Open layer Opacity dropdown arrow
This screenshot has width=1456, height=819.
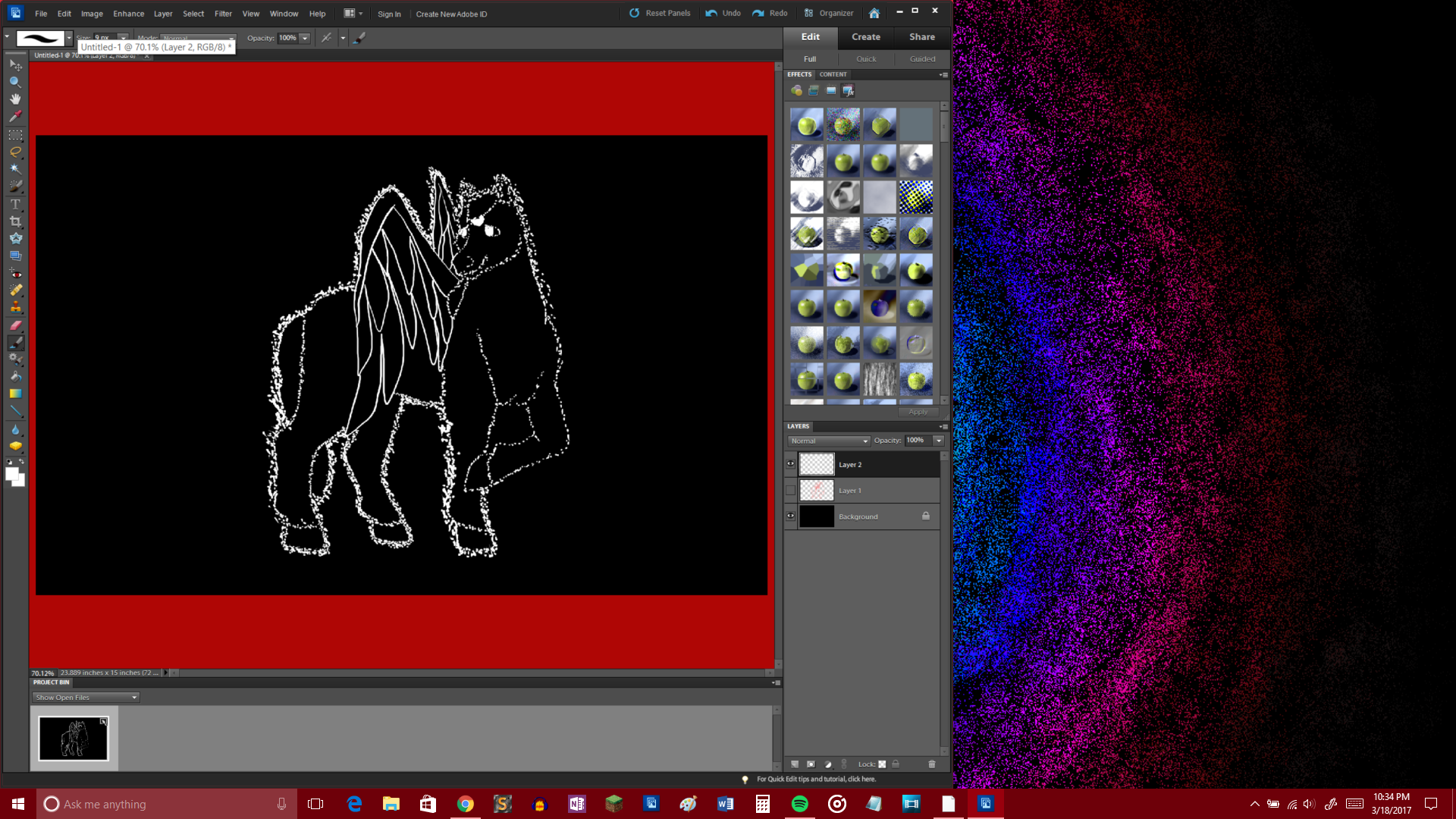939,441
